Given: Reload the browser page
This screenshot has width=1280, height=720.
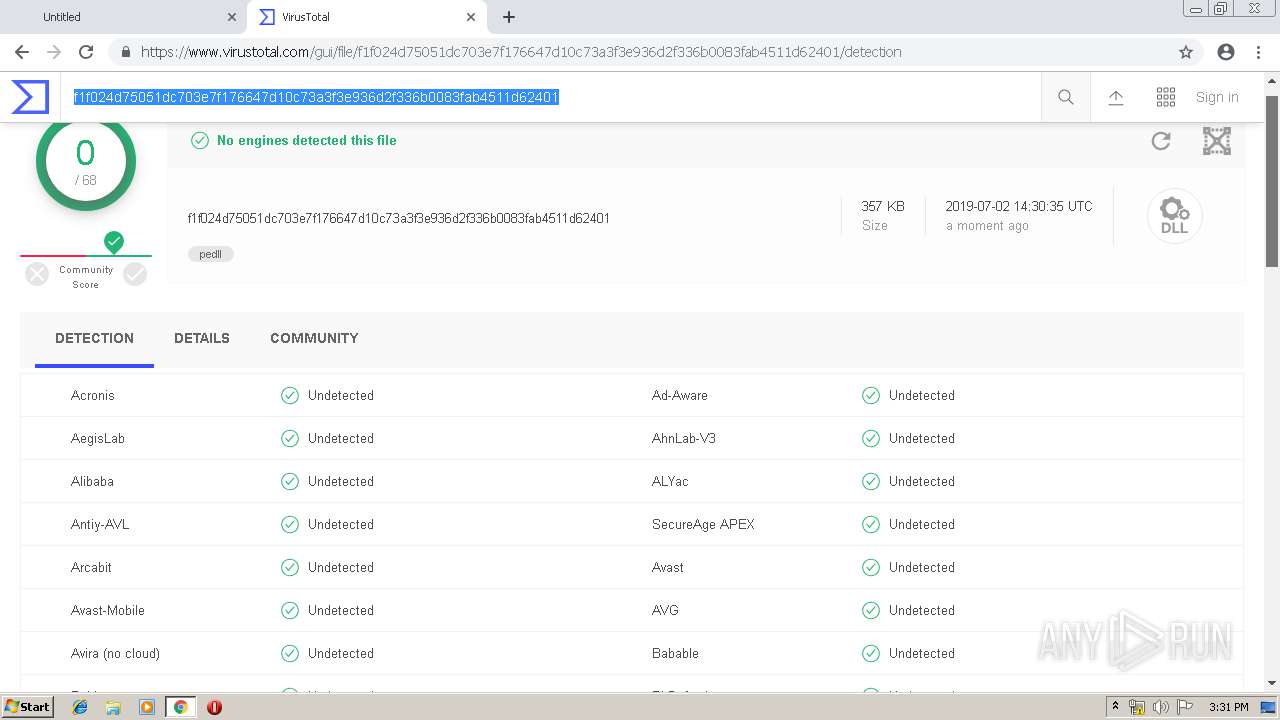Looking at the screenshot, I should point(86,52).
